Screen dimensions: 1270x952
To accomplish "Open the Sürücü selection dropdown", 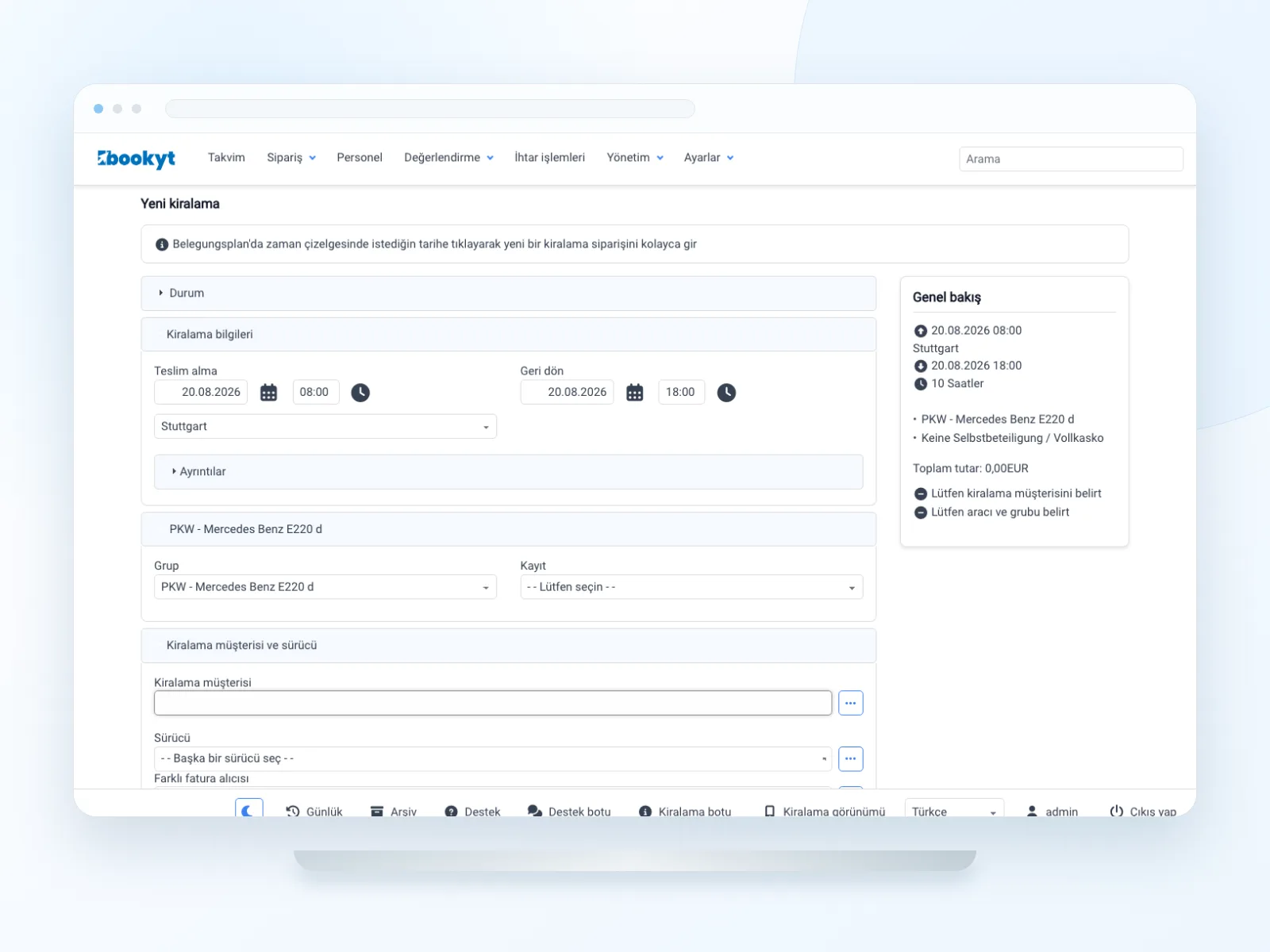I will [493, 758].
